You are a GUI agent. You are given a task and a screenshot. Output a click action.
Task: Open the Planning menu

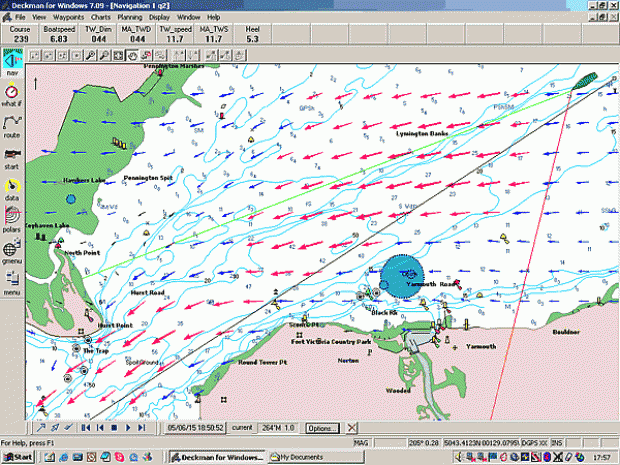coord(129,18)
